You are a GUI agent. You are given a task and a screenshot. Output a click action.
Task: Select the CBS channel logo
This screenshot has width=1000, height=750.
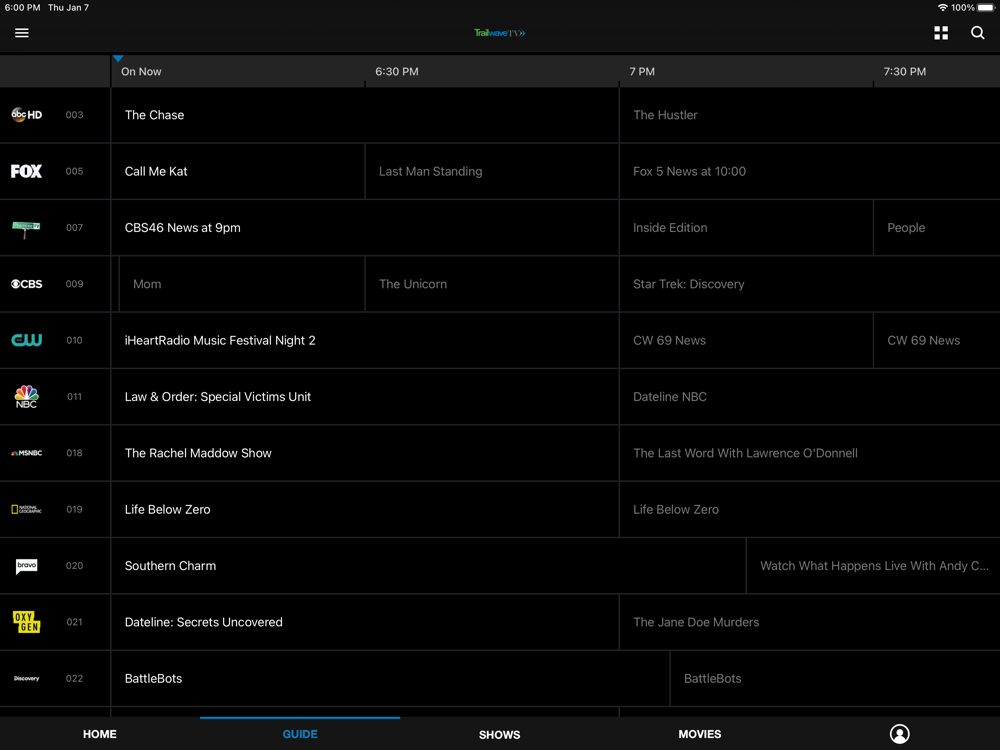[x=27, y=284]
